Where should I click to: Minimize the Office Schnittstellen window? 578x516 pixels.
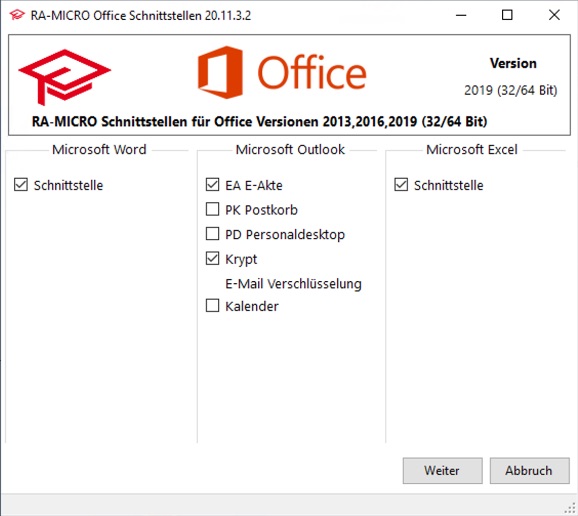tap(461, 15)
